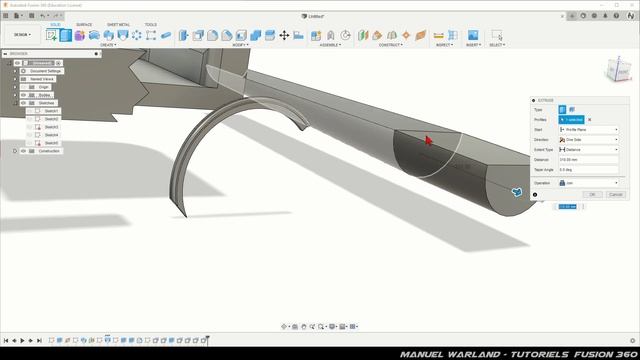This screenshot has height=360, width=640.
Task: Click the Save icon
Action: tap(31, 16)
